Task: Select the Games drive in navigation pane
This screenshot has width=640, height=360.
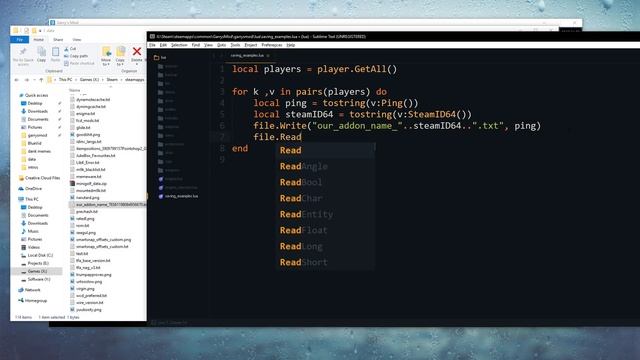Action: [x=37, y=271]
